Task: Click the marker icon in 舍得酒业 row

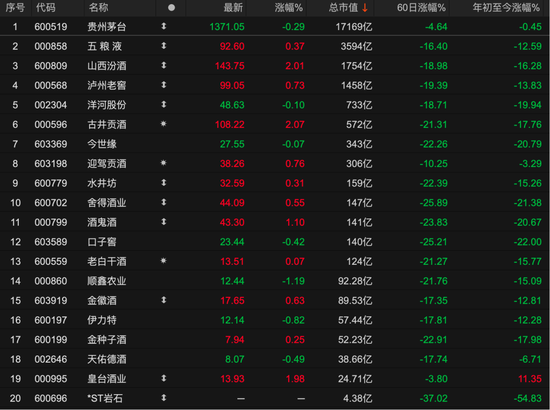Action: point(163,202)
